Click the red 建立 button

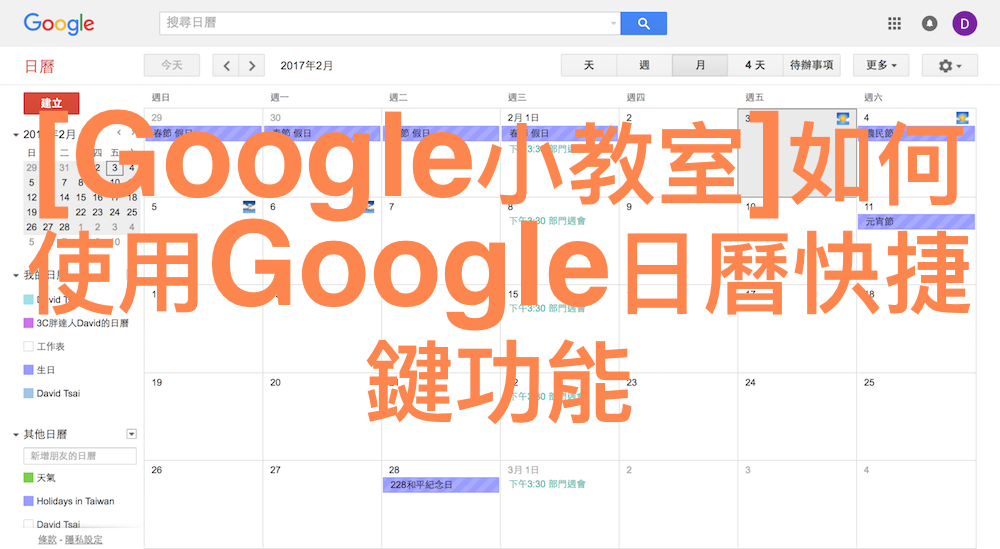51,103
